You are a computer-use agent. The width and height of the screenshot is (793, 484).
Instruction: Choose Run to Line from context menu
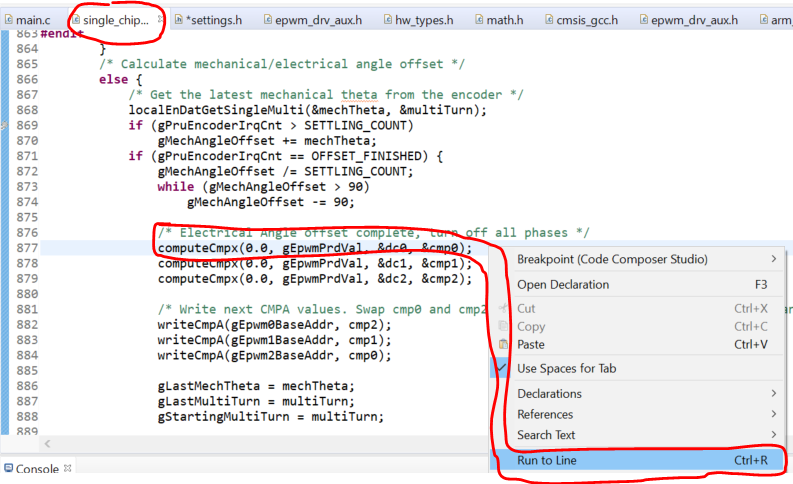(x=638, y=461)
